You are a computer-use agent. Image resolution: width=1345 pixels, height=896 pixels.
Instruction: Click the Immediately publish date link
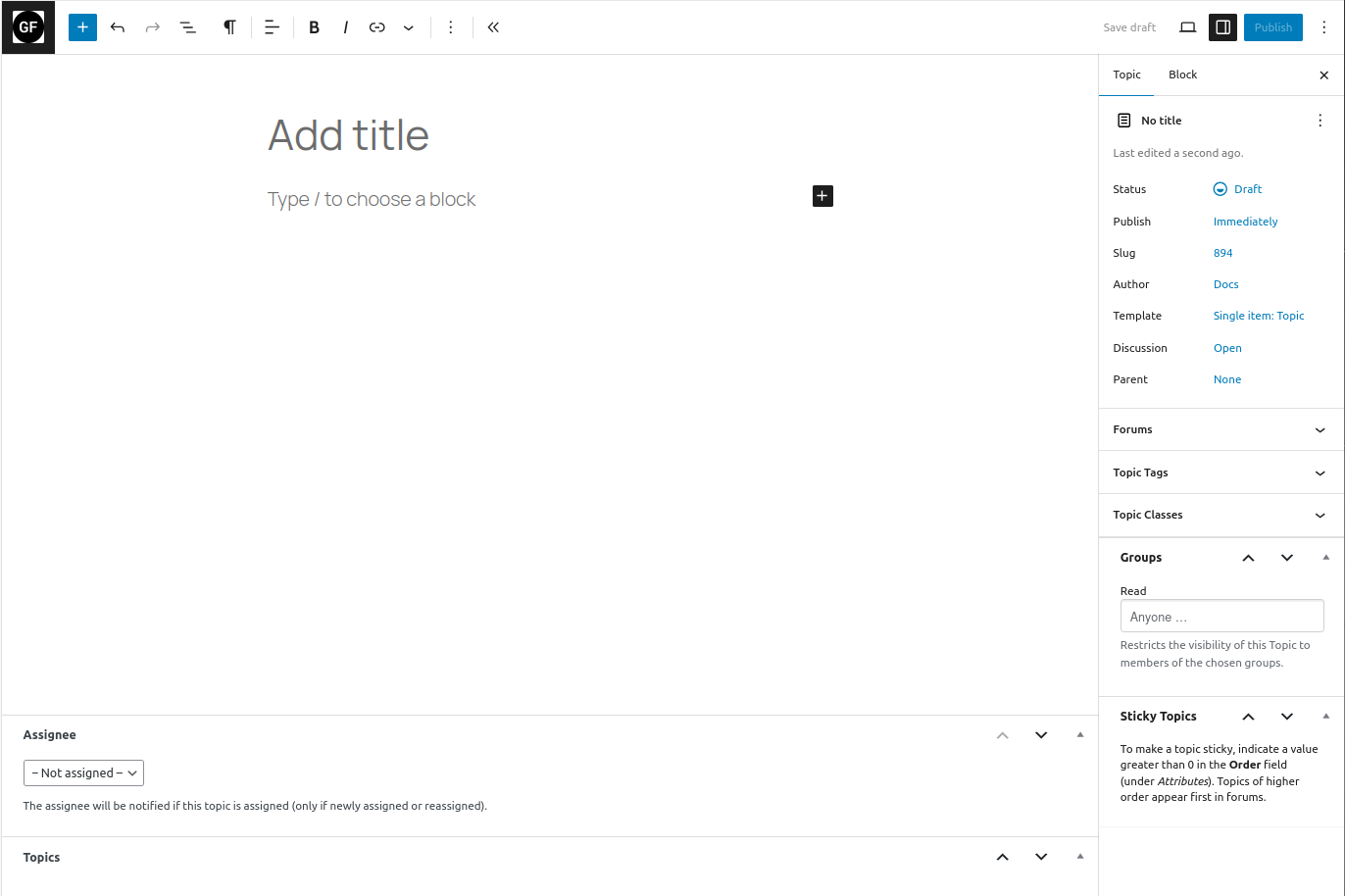click(1245, 222)
